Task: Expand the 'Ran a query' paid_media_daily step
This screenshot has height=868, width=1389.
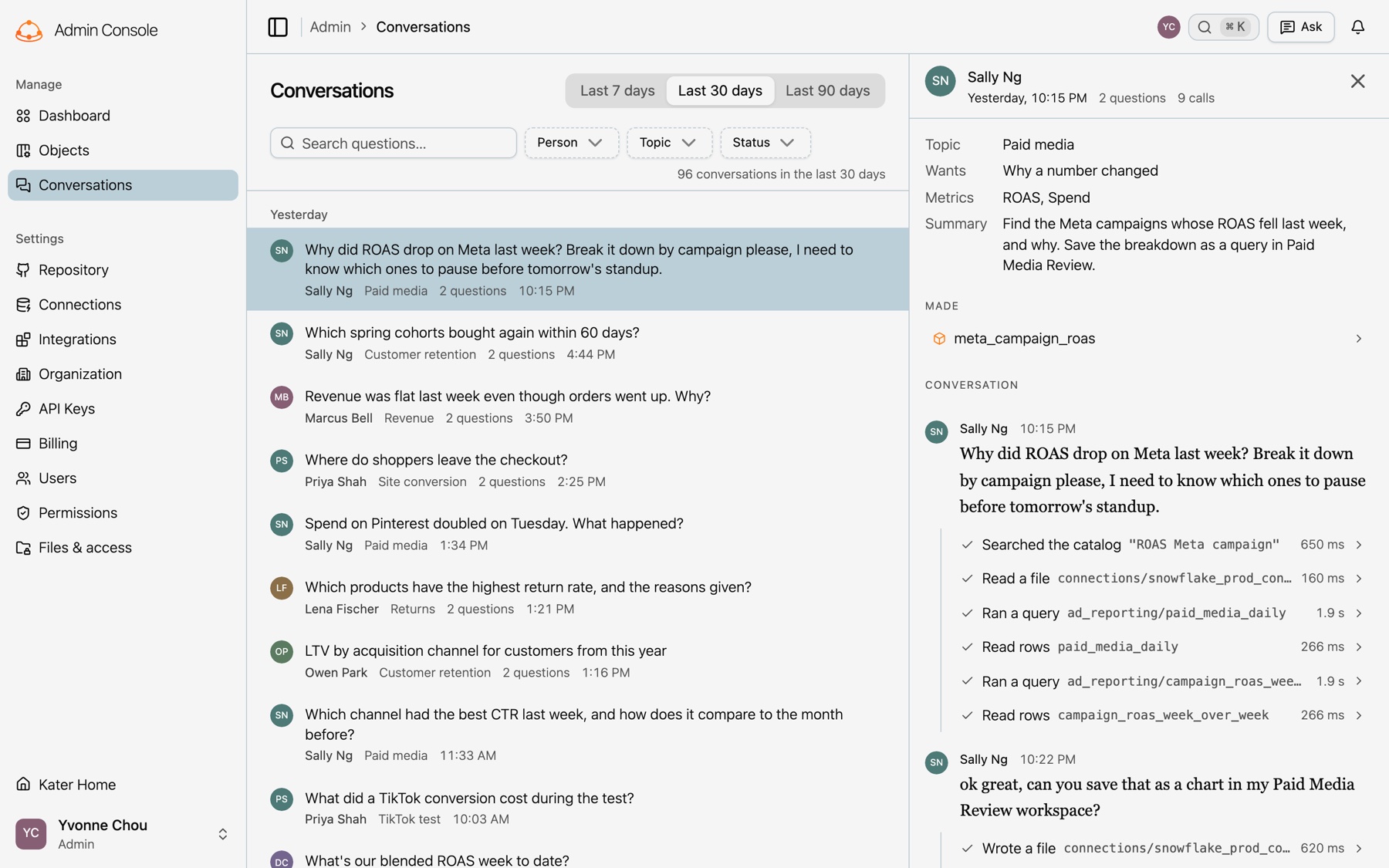Action: (1358, 613)
